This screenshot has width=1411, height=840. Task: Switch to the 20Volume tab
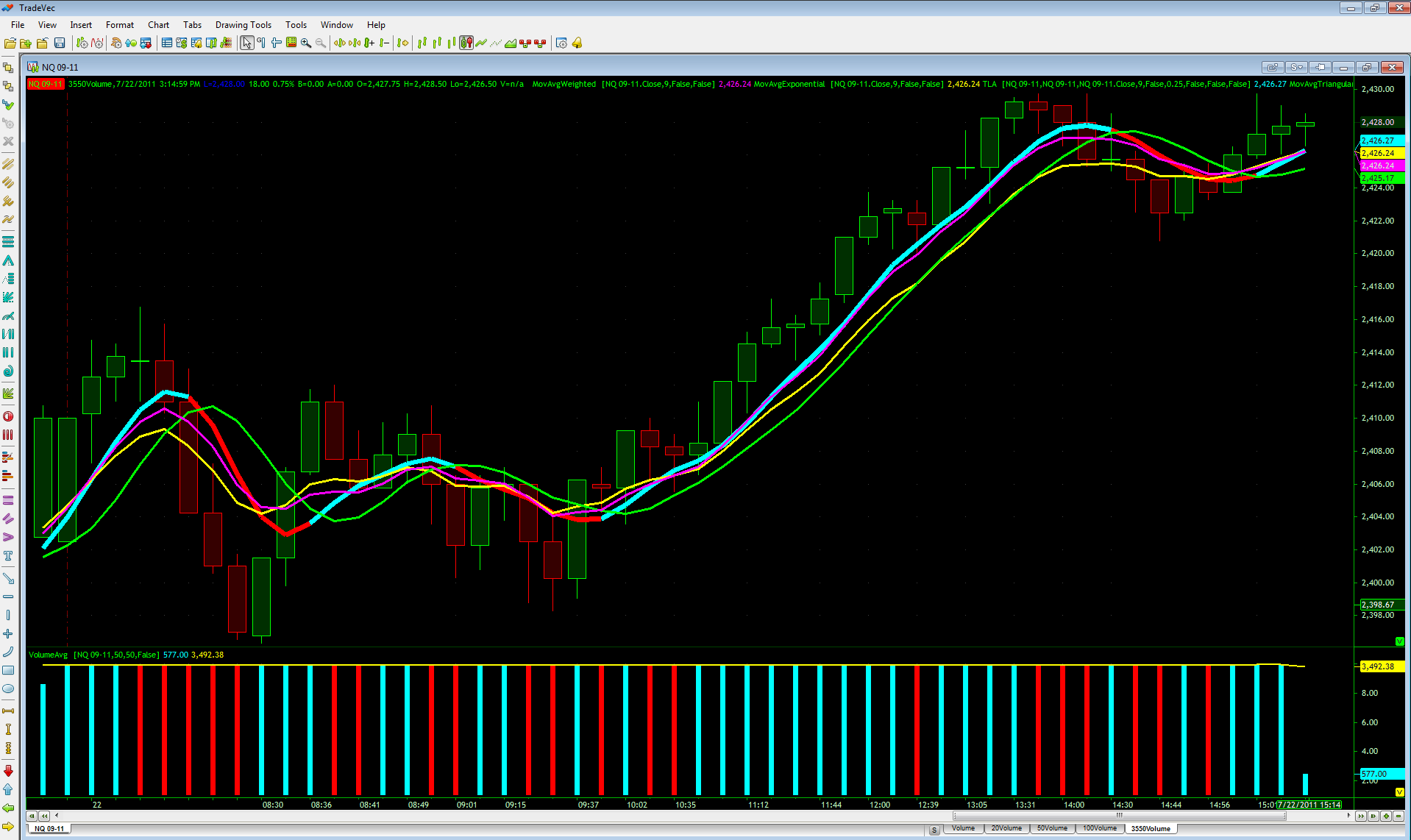pos(1006,828)
